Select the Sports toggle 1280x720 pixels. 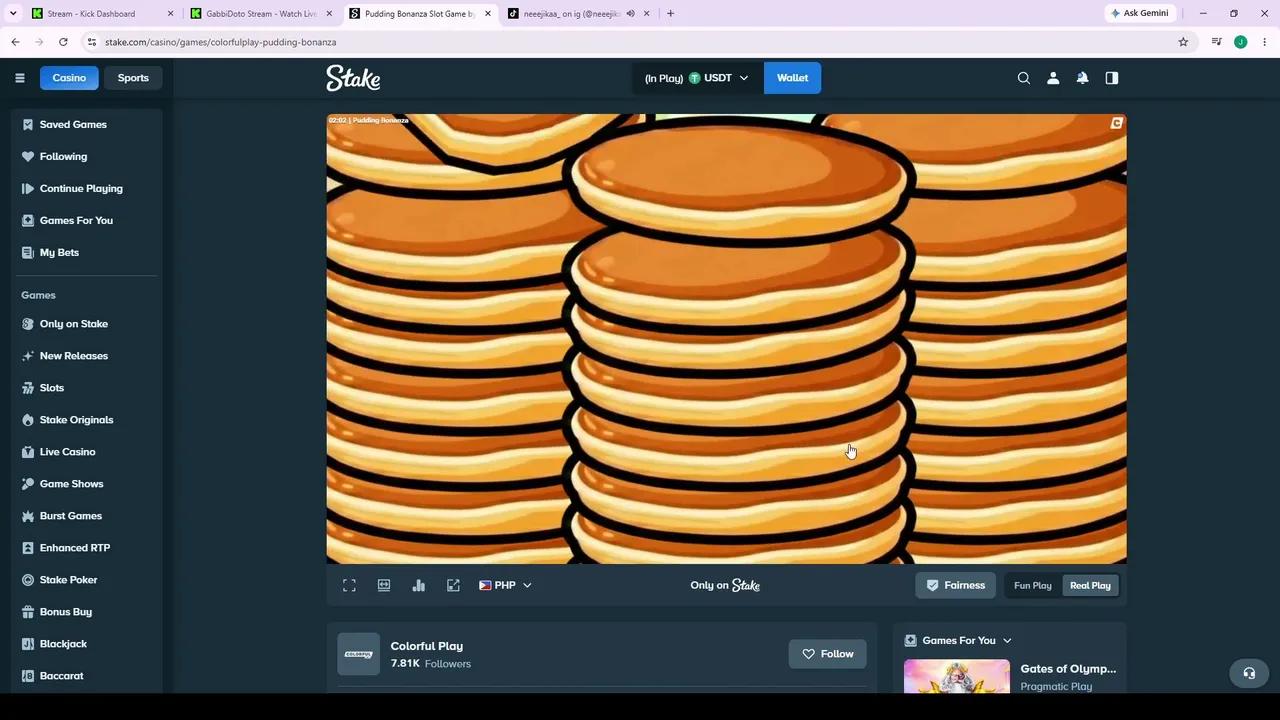[133, 78]
